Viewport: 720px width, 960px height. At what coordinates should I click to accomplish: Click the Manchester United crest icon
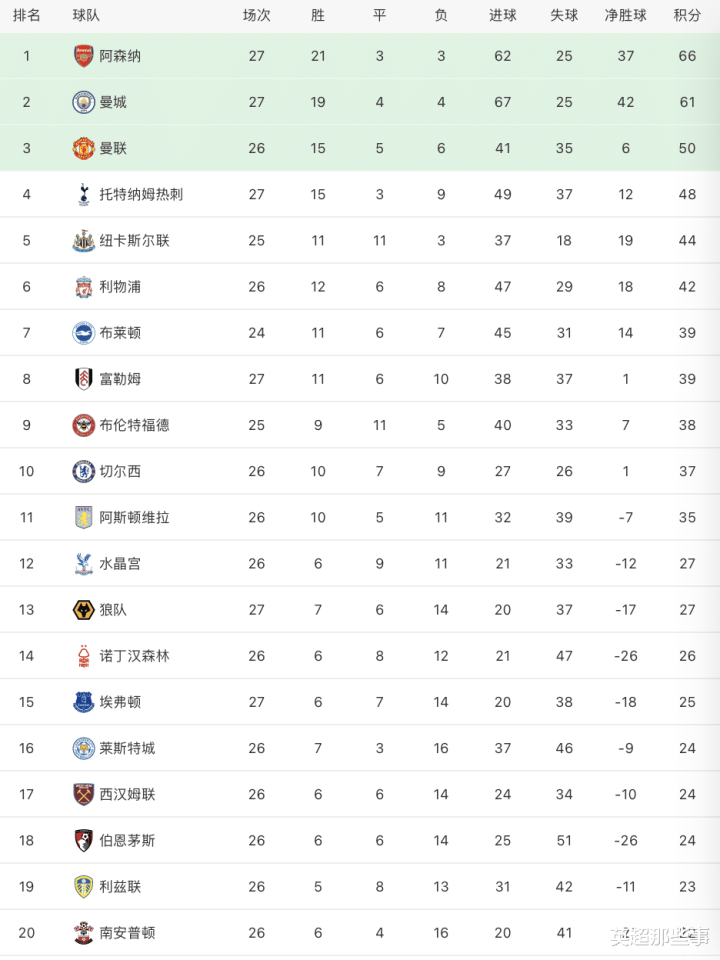point(83,148)
